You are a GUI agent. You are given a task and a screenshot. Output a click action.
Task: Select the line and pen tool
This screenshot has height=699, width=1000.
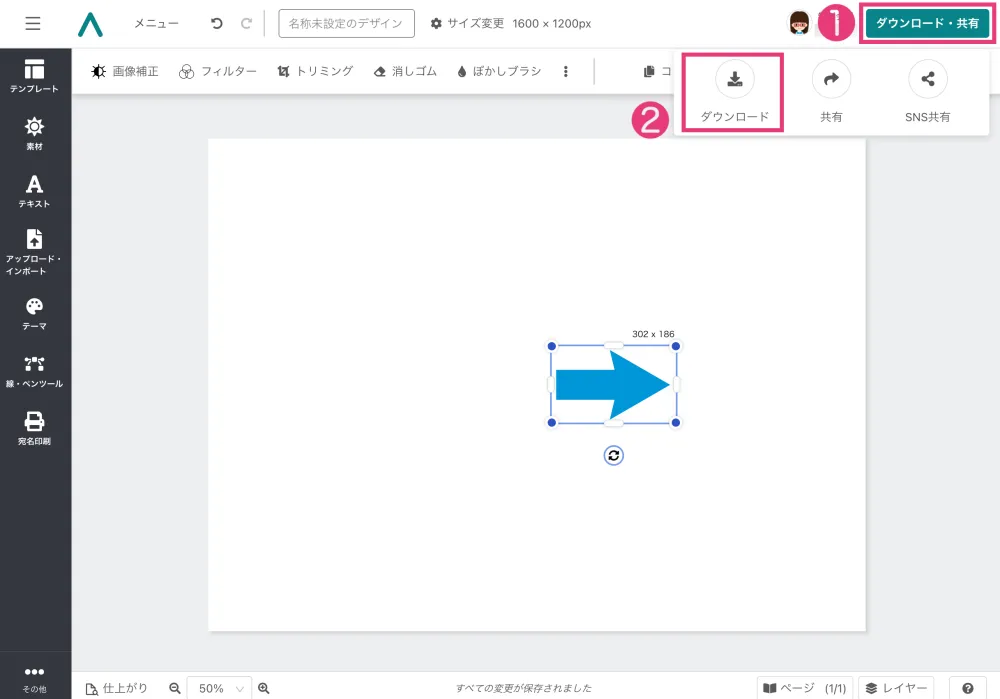point(35,370)
